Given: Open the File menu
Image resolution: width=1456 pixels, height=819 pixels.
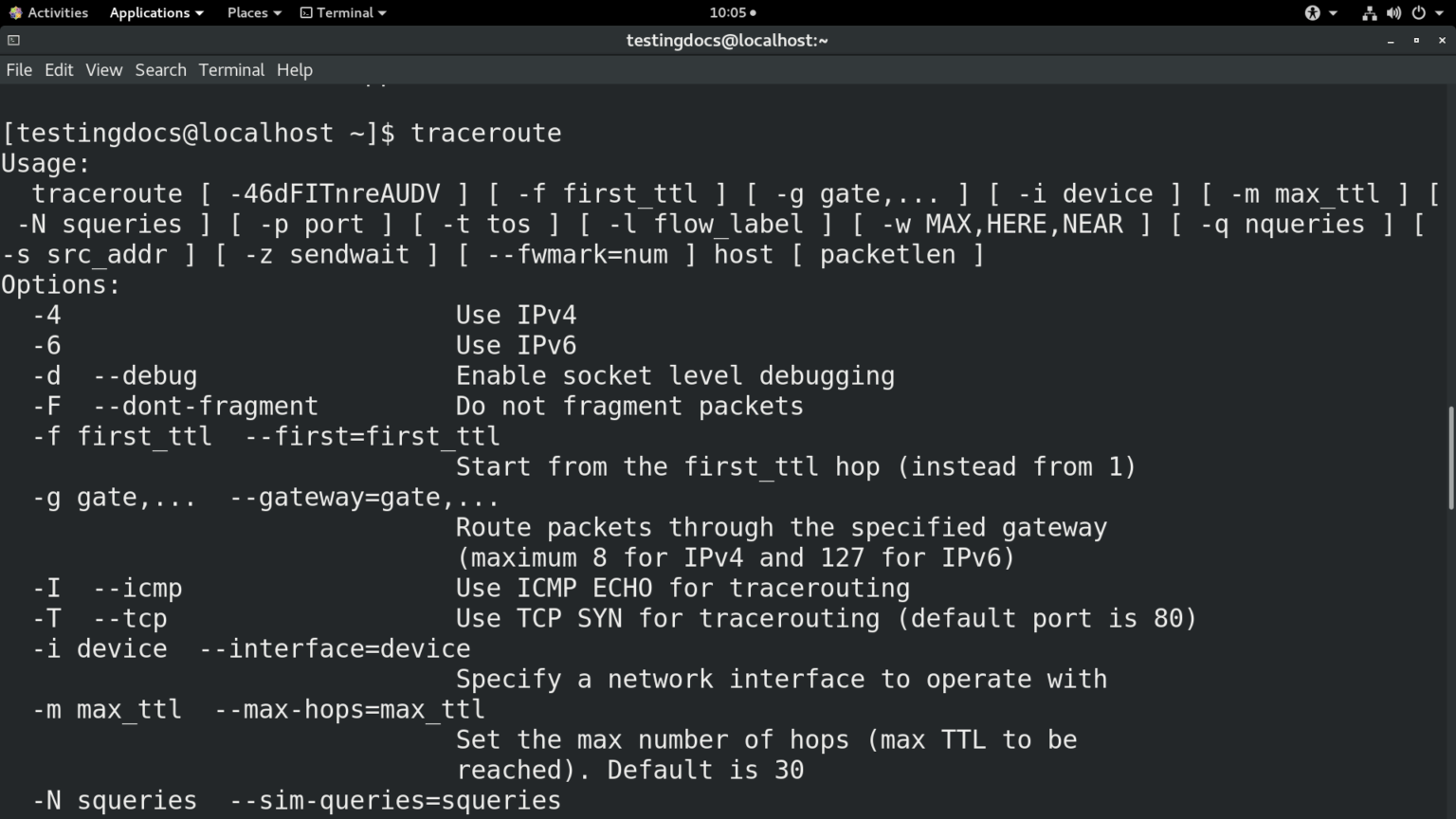Looking at the screenshot, I should 19,70.
